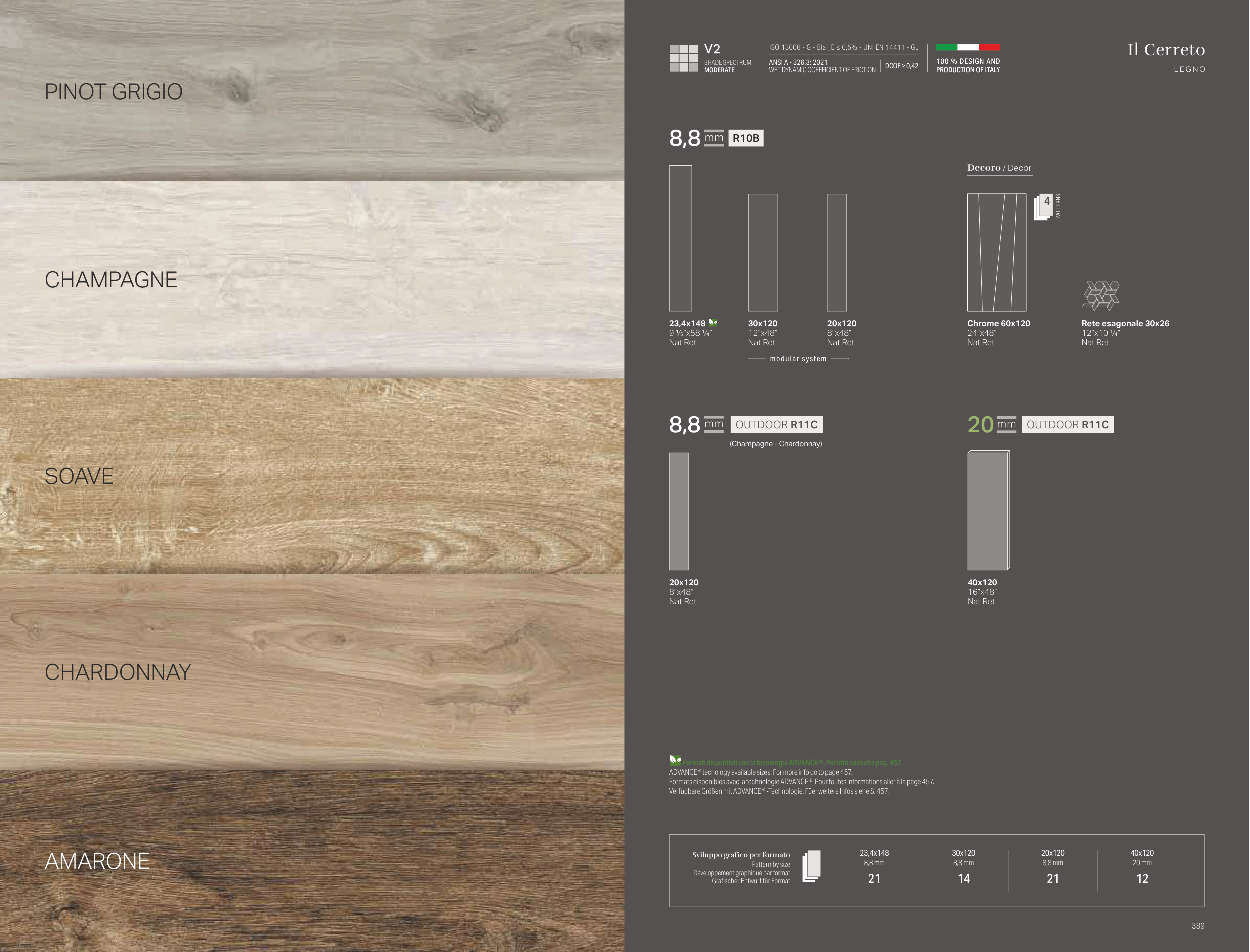
Task: Click the OUTDOOR R11C badge beside 20 mm
Action: click(x=1067, y=425)
